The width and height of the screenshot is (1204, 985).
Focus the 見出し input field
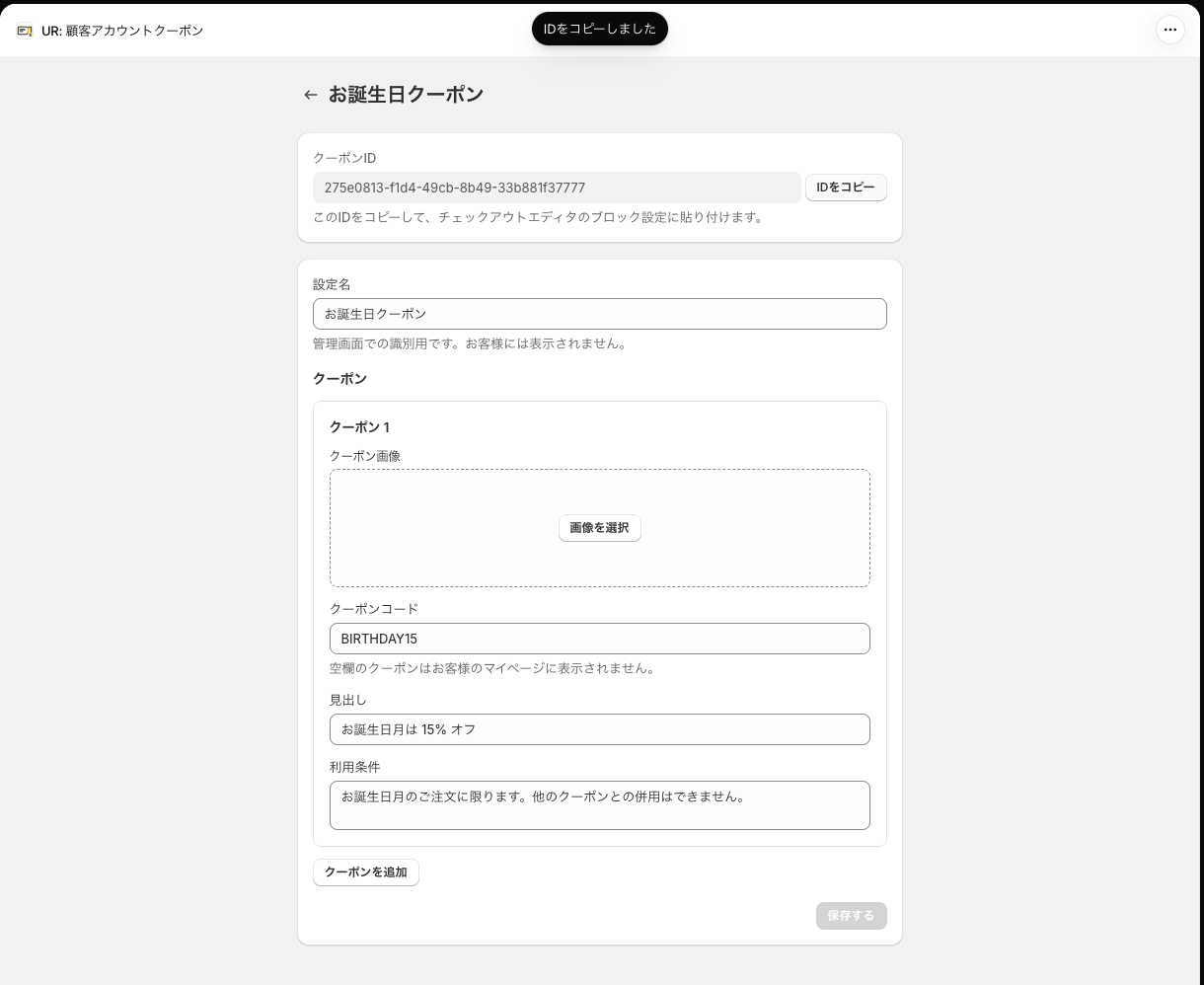[x=600, y=729]
